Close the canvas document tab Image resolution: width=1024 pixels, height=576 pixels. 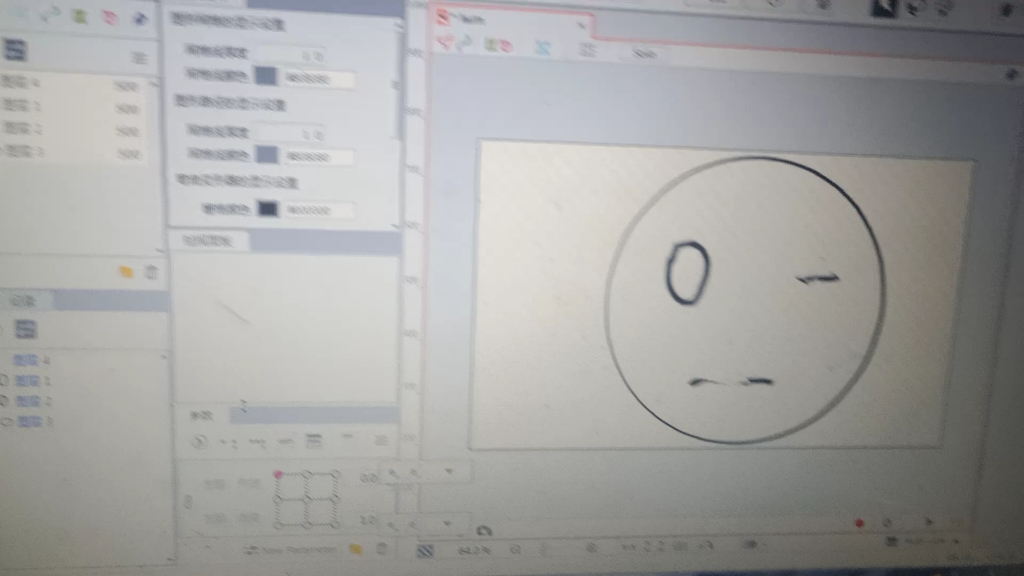point(580,25)
